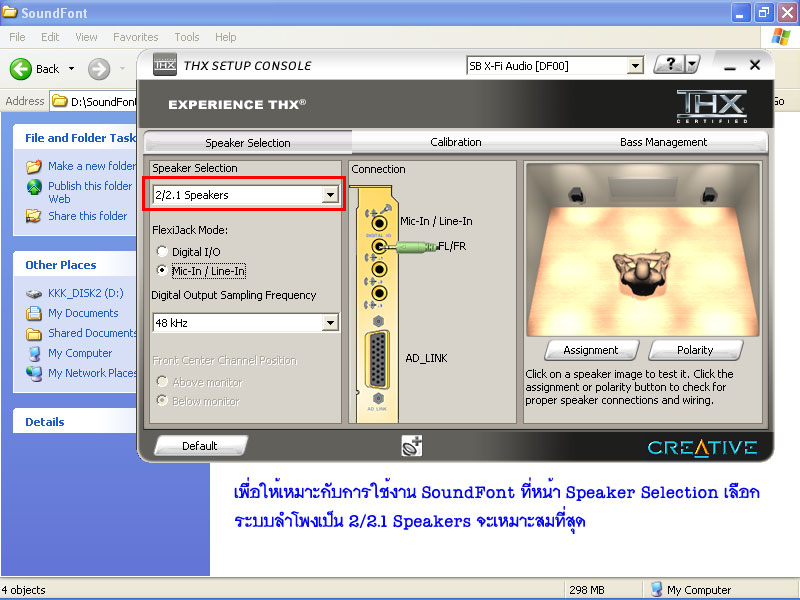Click the My Documents icon
Image resolution: width=800 pixels, height=600 pixels.
pyautogui.click(x=34, y=313)
